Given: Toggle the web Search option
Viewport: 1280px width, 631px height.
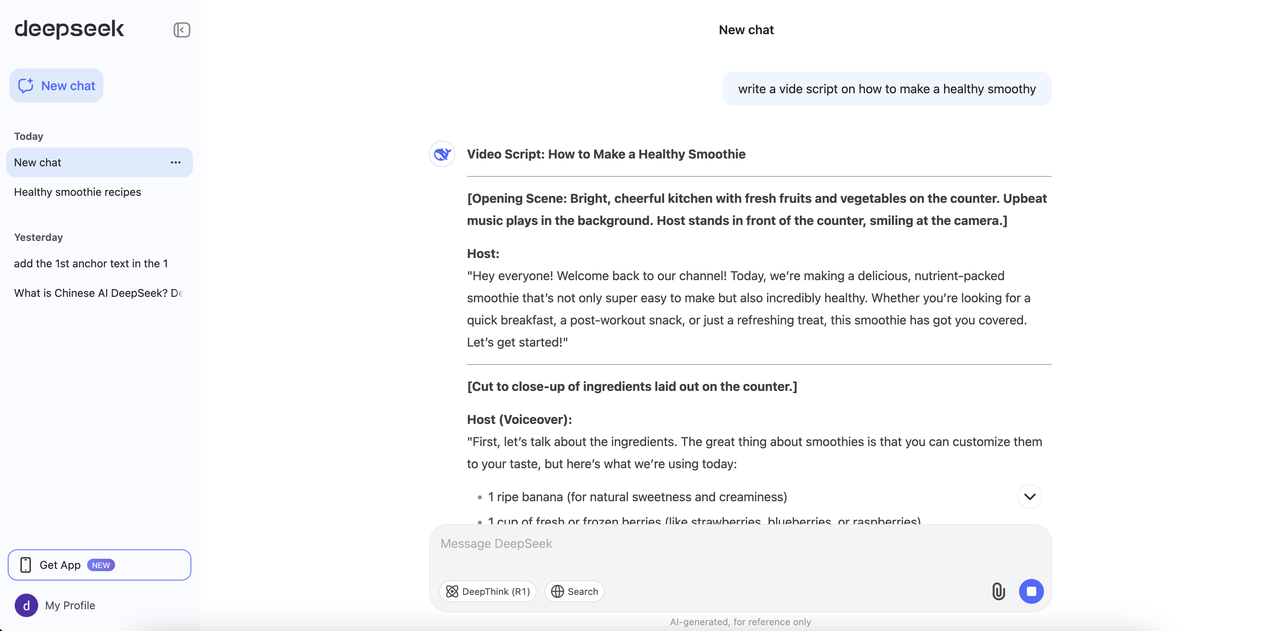Looking at the screenshot, I should click(x=575, y=592).
